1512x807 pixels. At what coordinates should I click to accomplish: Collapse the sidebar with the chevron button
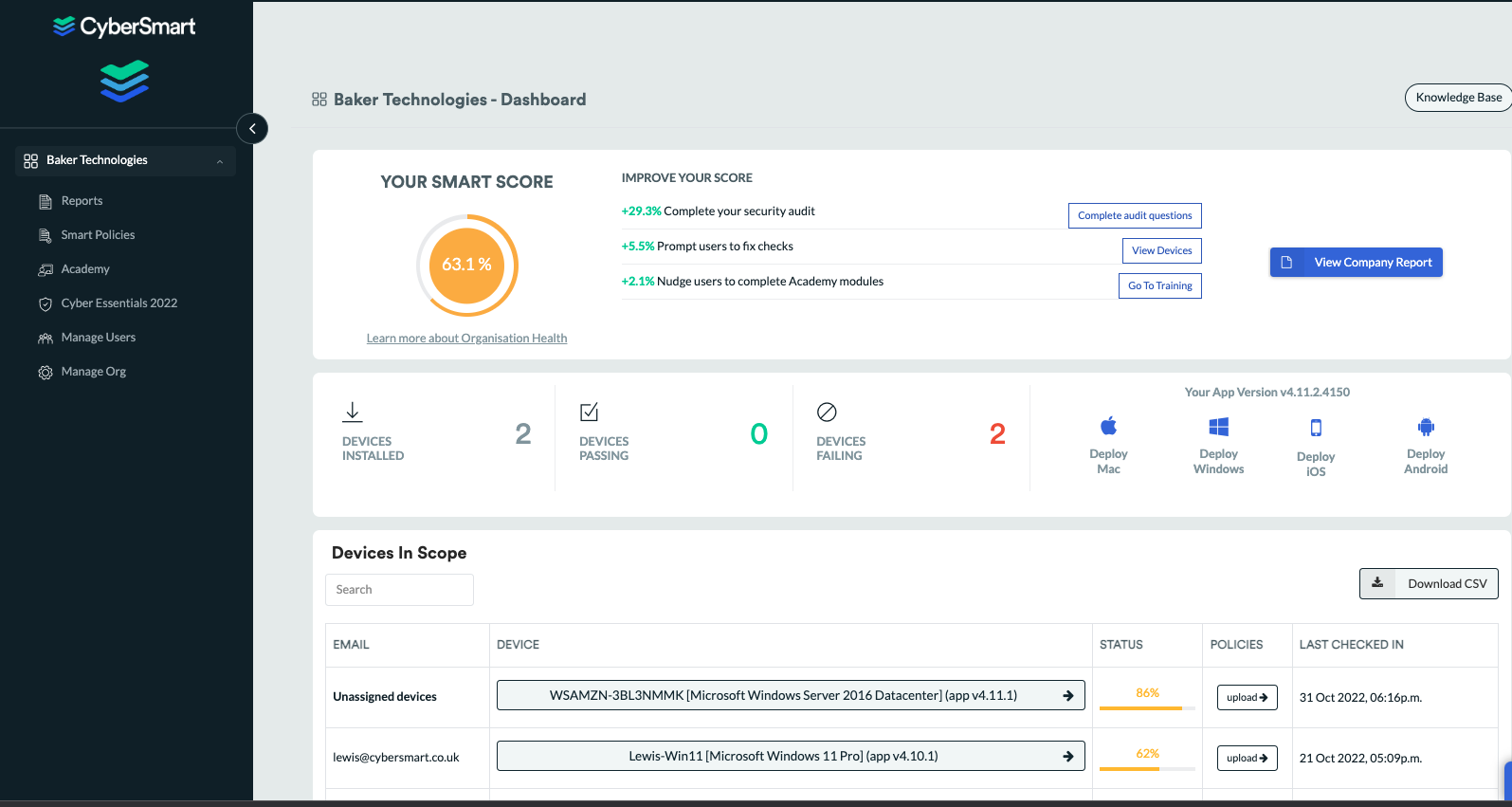click(x=252, y=128)
